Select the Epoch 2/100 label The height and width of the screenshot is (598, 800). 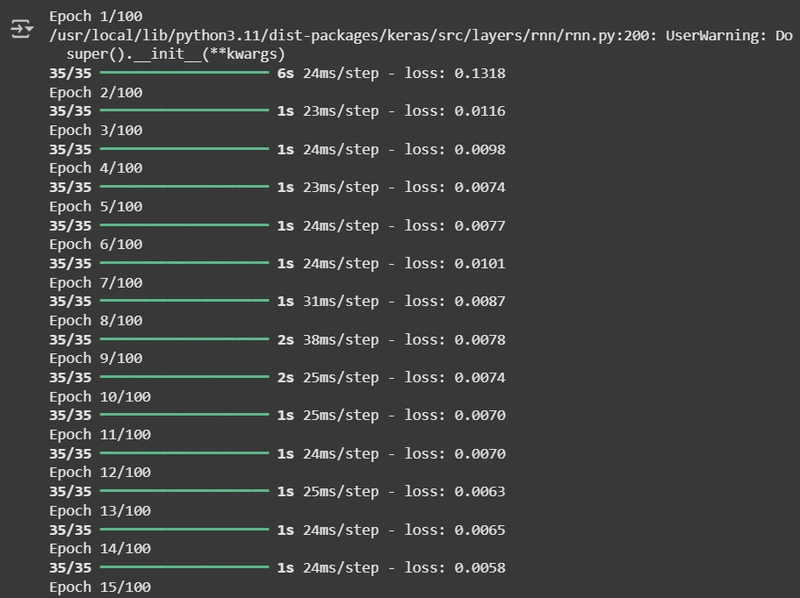96,92
